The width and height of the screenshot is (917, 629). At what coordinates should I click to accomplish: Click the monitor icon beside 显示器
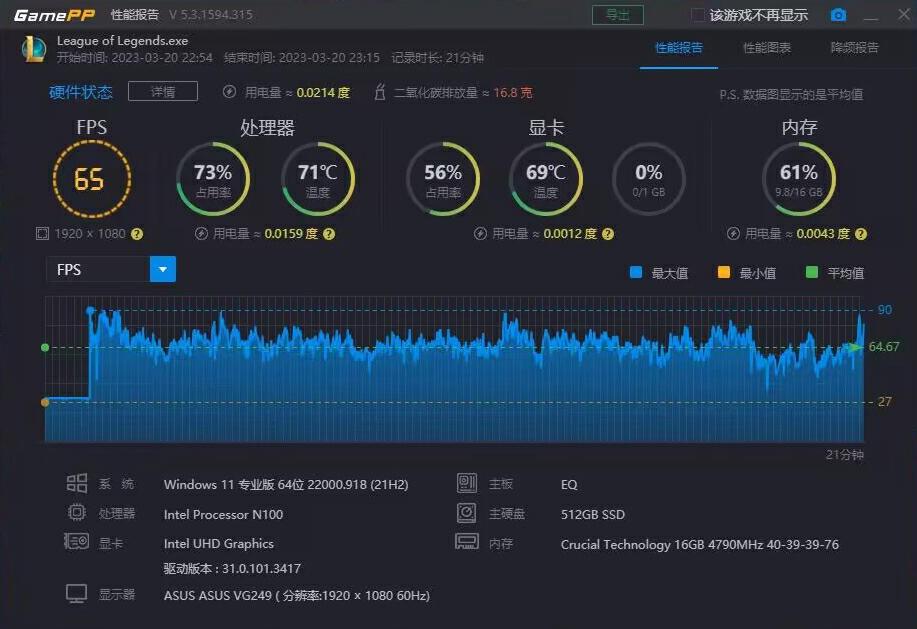coord(76,592)
